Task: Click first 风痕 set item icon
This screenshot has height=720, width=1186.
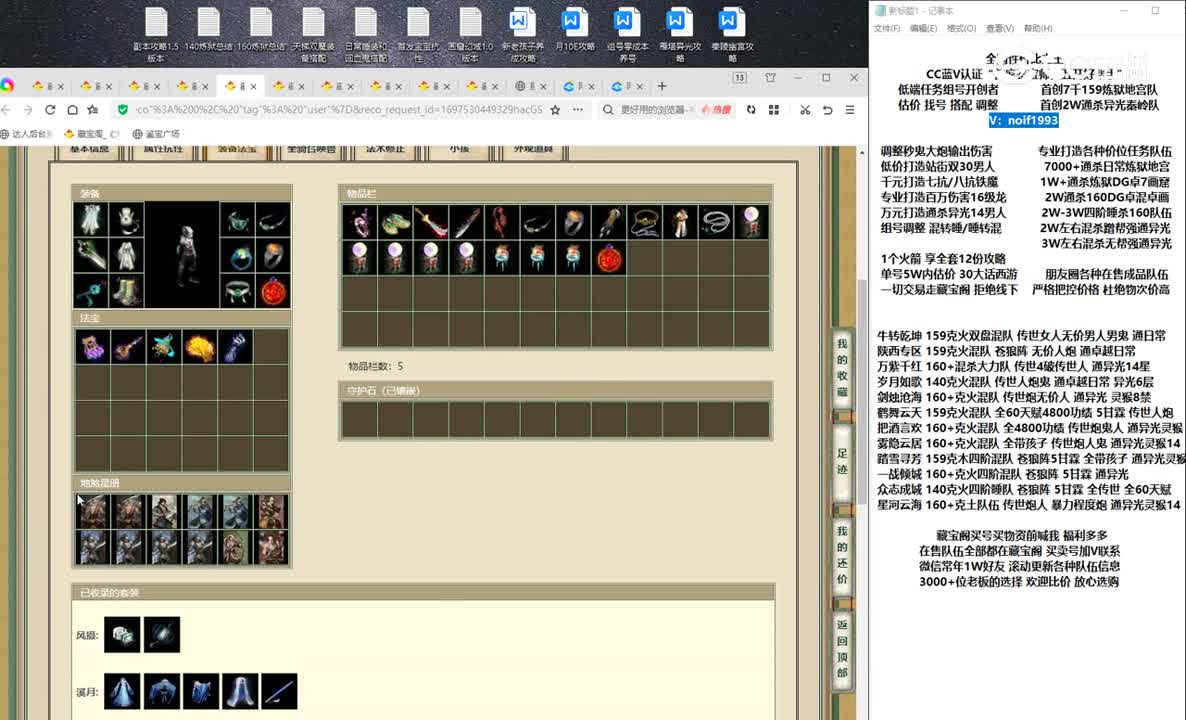Action: pos(122,635)
